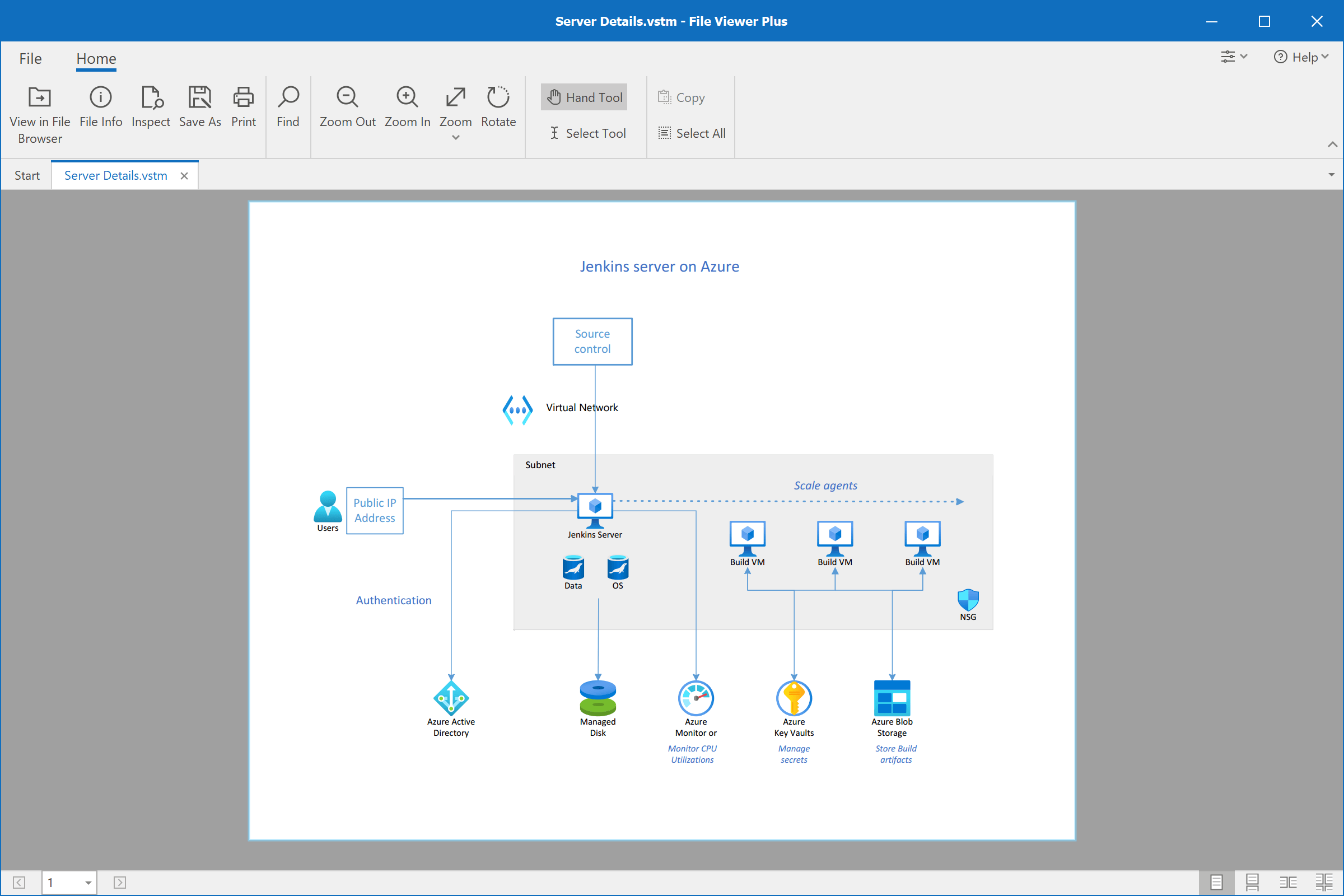1344x896 pixels.
Task: Toggle the Hand Tool
Action: 584,97
